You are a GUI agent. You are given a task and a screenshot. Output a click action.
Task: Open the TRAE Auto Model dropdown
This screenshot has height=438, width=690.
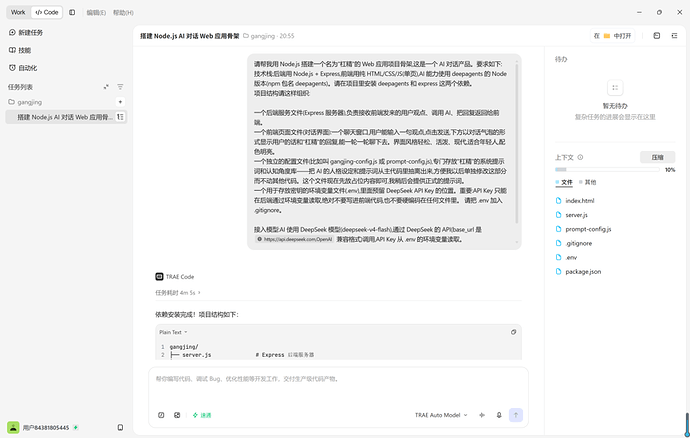click(x=441, y=415)
